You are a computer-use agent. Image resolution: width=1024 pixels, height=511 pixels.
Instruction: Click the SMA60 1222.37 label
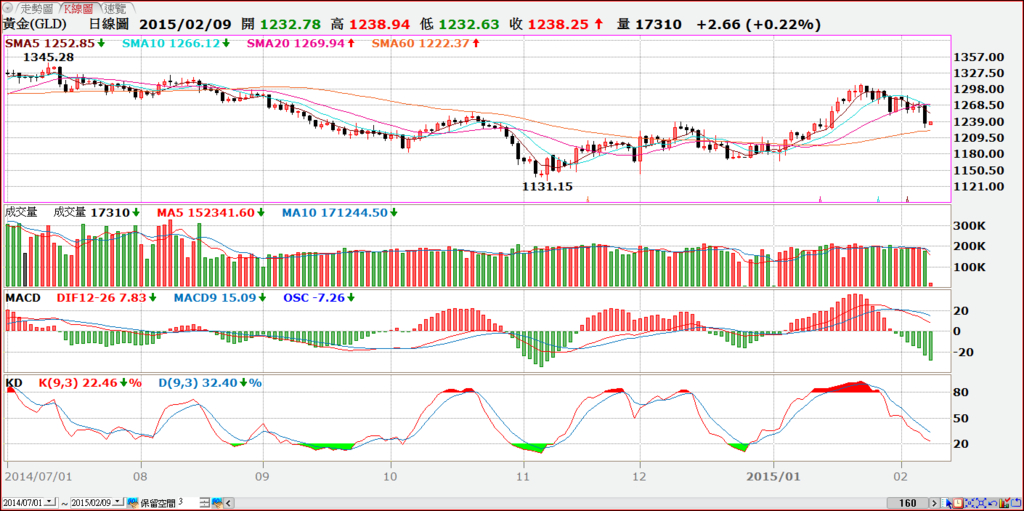(x=426, y=43)
